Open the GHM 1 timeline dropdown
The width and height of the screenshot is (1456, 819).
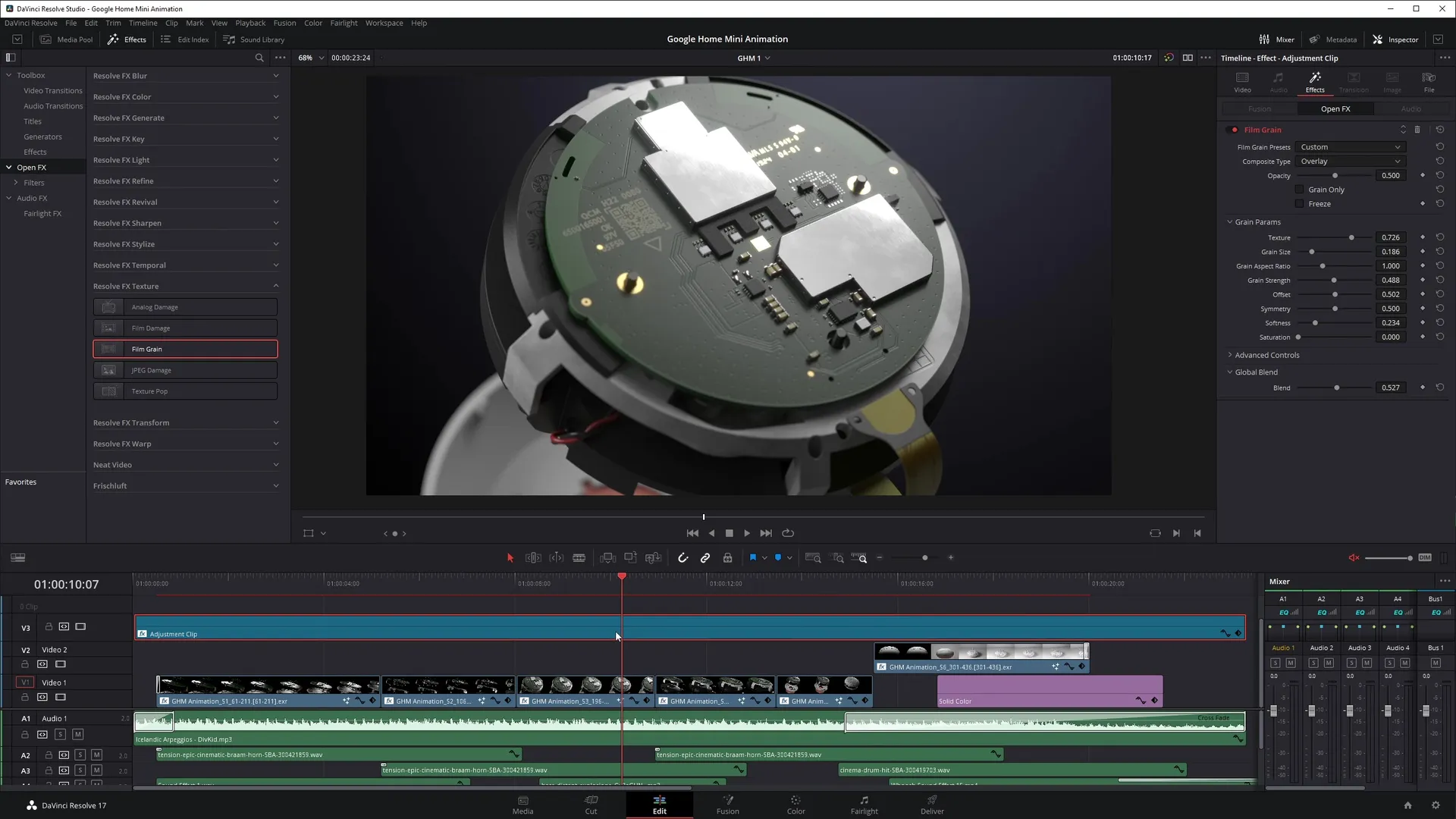(x=754, y=58)
